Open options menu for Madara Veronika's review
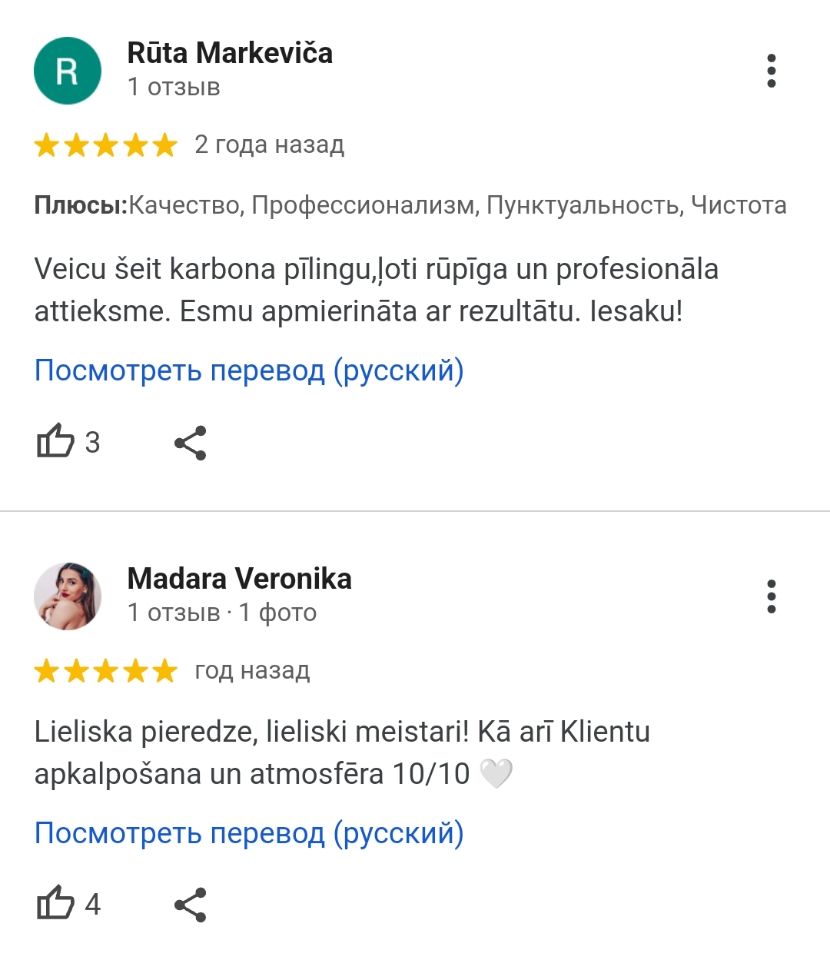The height and width of the screenshot is (960, 830). (x=771, y=596)
